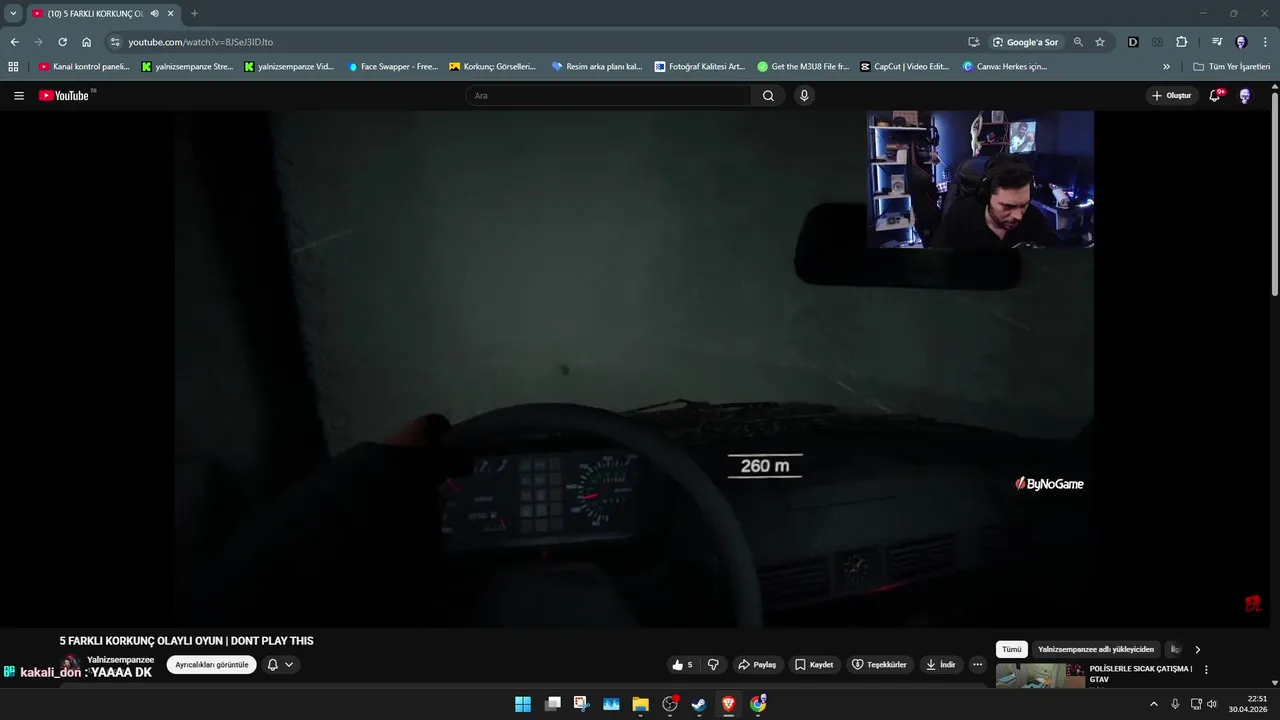The image size is (1280, 720).
Task: Open yalnizsempanze Stre bookmark
Action: (x=187, y=67)
